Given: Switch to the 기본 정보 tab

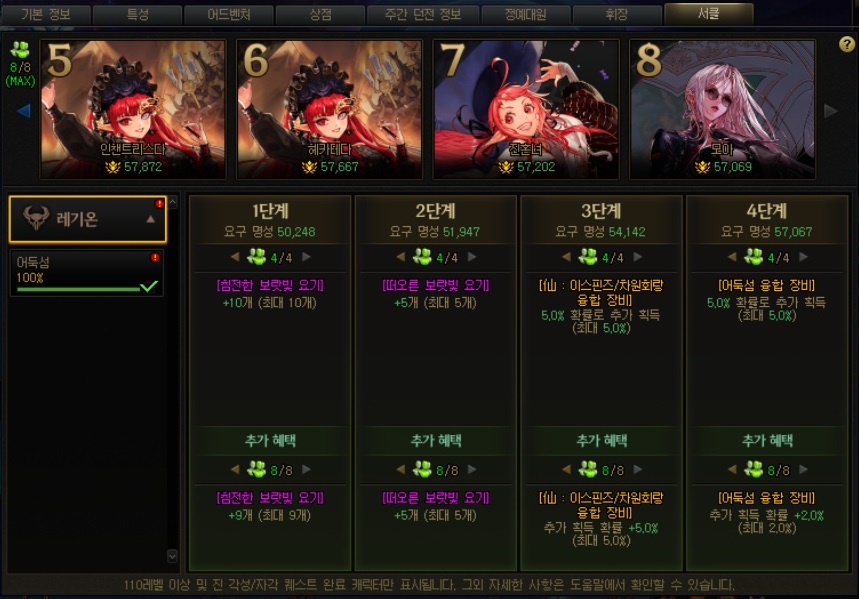Looking at the screenshot, I should pos(45,14).
